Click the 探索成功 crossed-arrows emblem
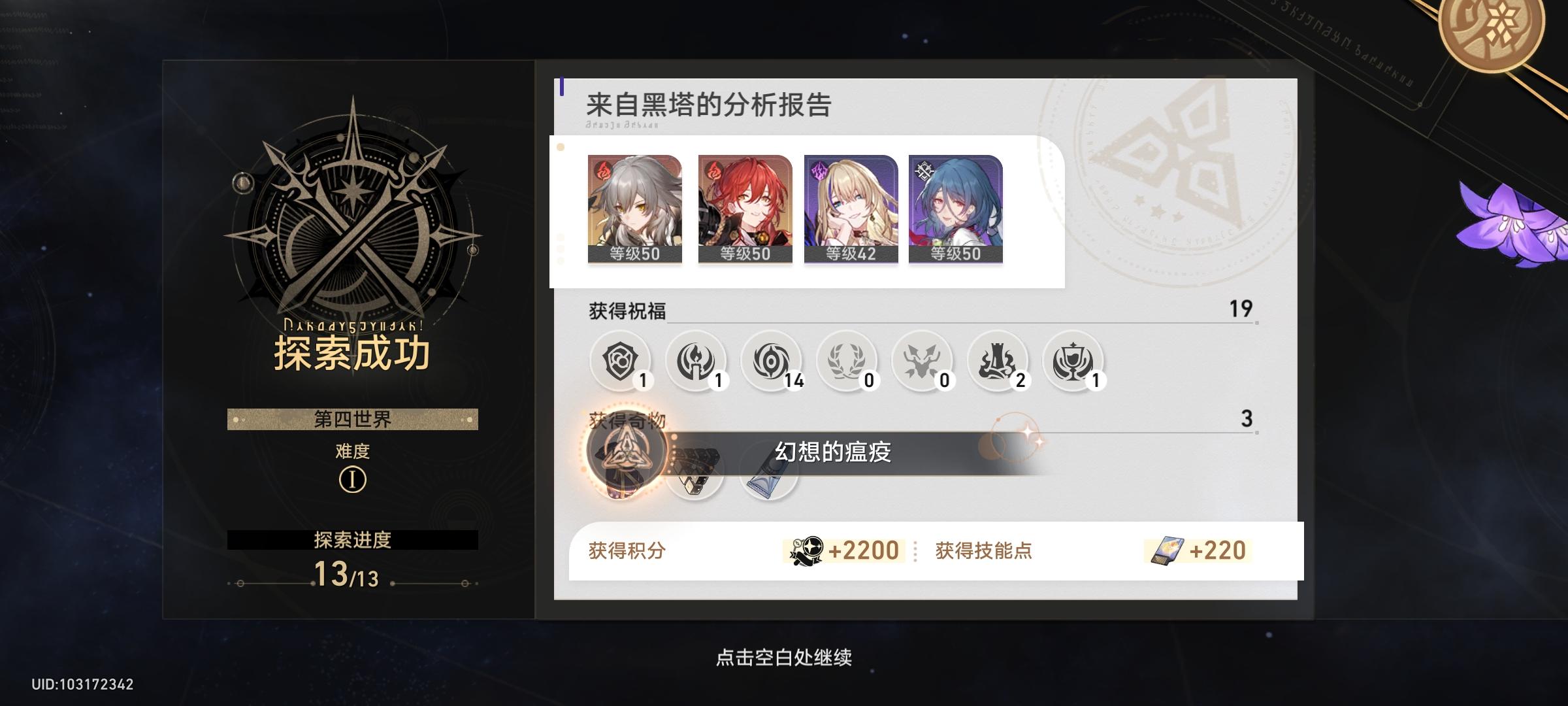1568x706 pixels. pyautogui.click(x=353, y=216)
